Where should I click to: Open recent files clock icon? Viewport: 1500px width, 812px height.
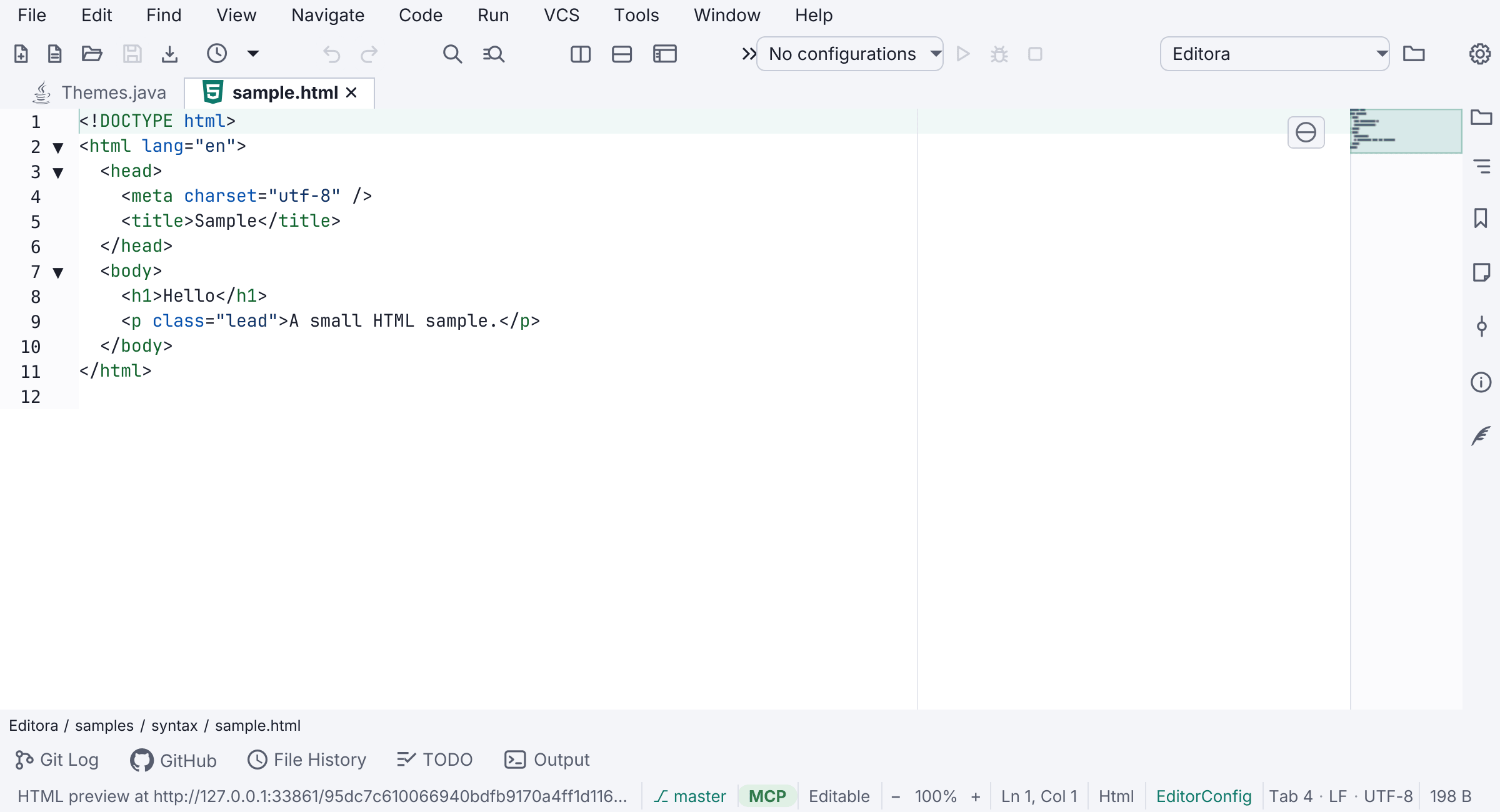(217, 54)
